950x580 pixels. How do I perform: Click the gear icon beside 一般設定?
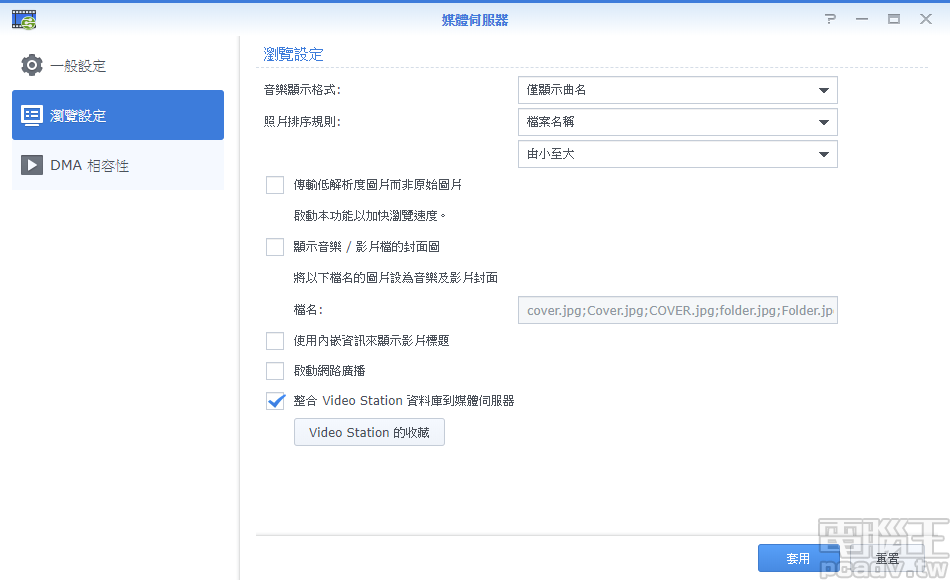[32, 64]
